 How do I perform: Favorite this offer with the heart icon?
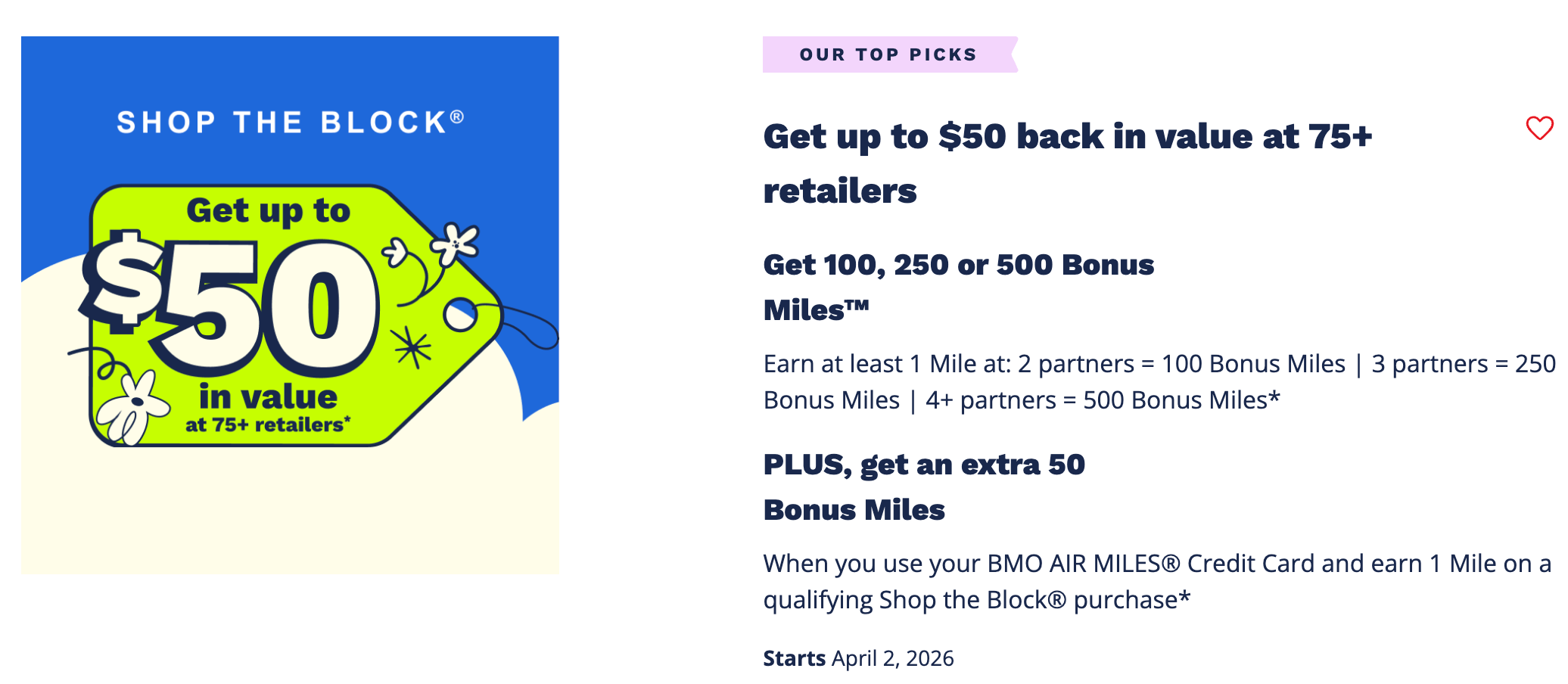coord(1539,128)
